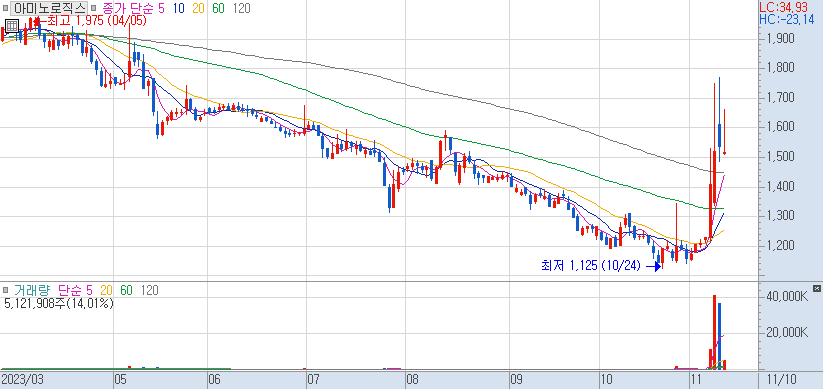
Task: Click the 06 month marker on date axis
Action: click(x=214, y=380)
